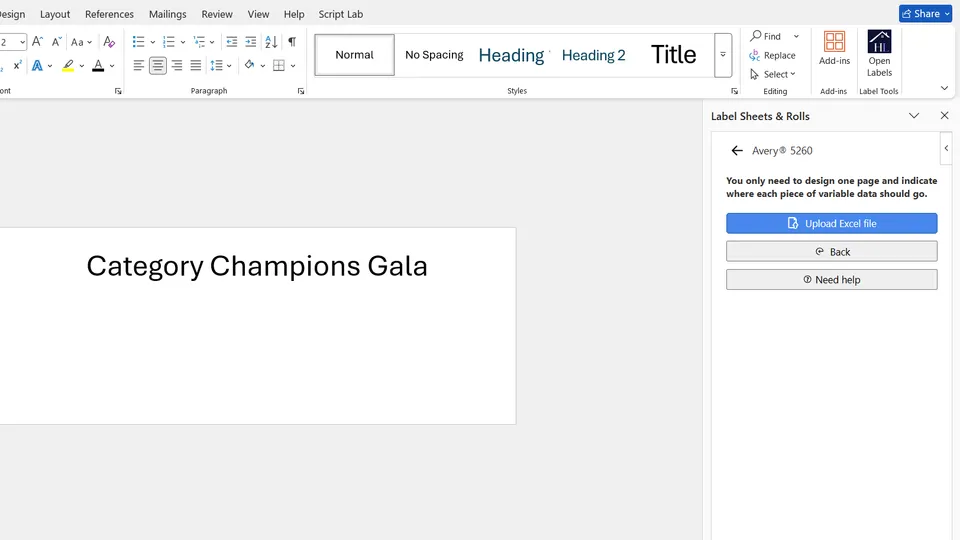Open the highlight color dropdown arrow

81,66
